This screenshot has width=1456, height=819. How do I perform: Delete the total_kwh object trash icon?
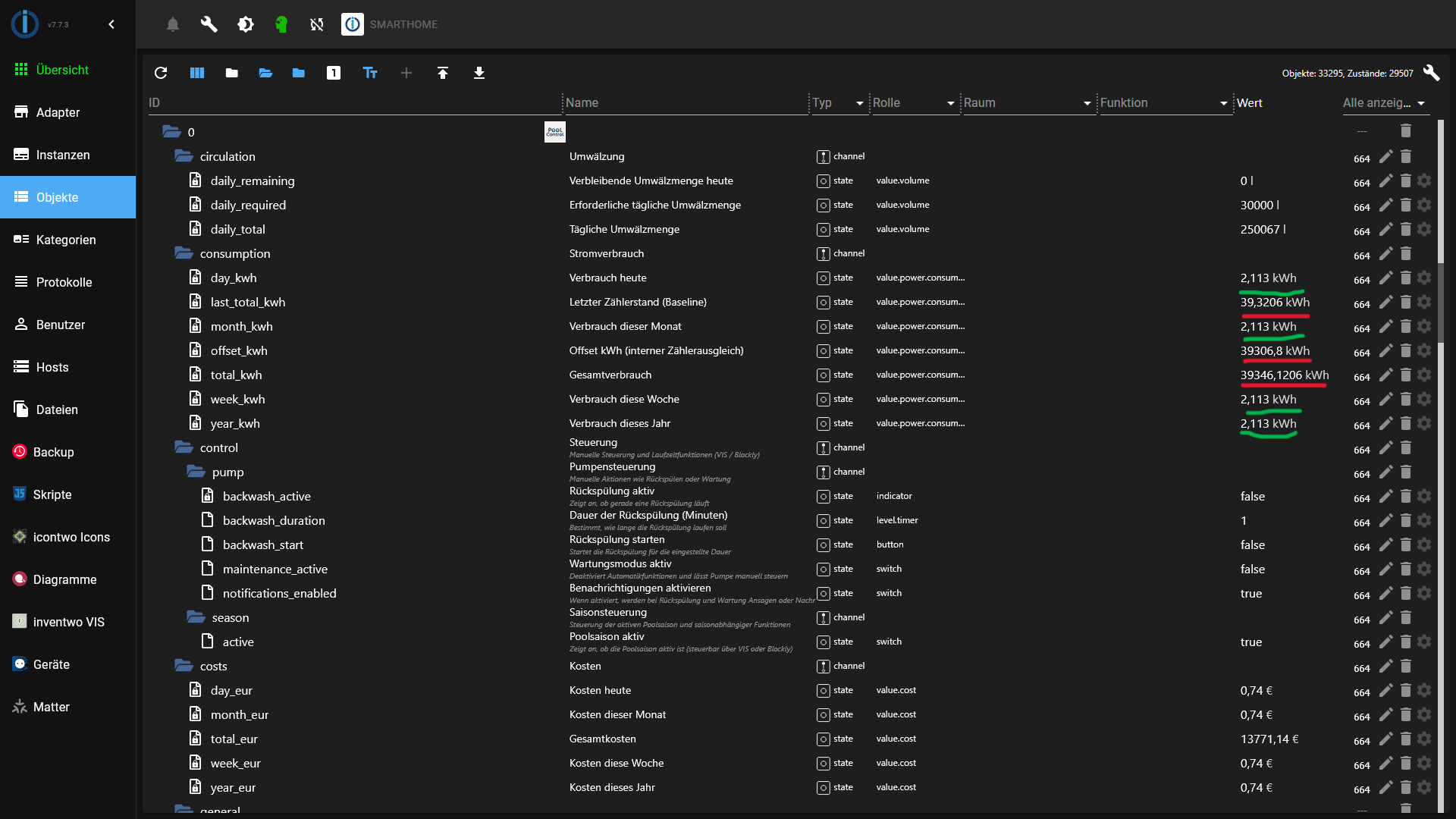tap(1406, 375)
